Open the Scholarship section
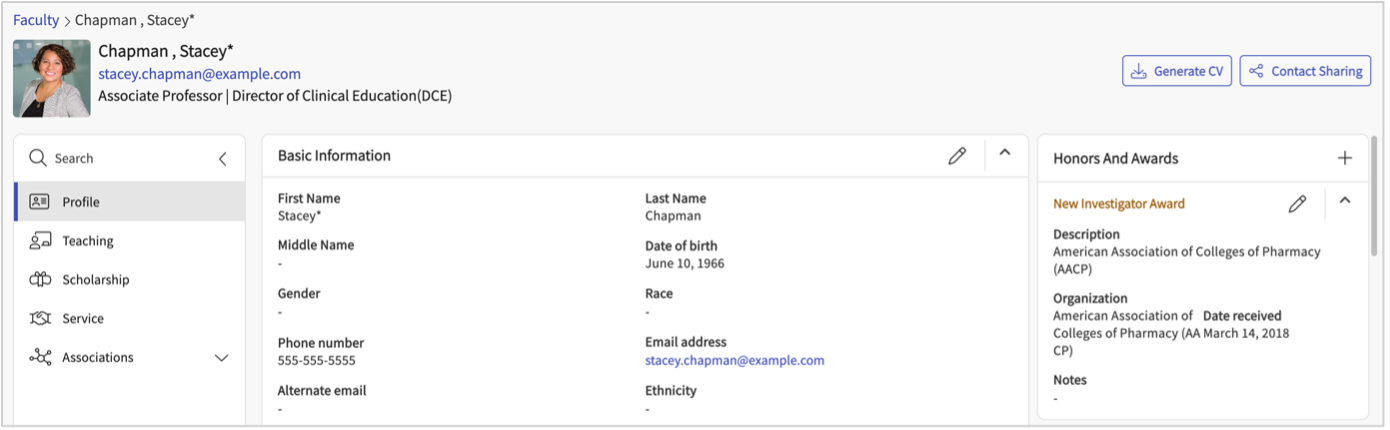The width and height of the screenshot is (1390, 430). point(96,280)
